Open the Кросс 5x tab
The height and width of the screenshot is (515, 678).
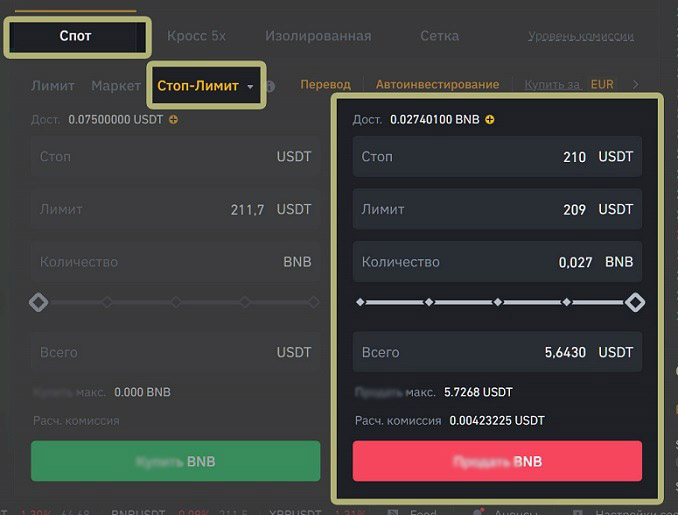pos(196,36)
